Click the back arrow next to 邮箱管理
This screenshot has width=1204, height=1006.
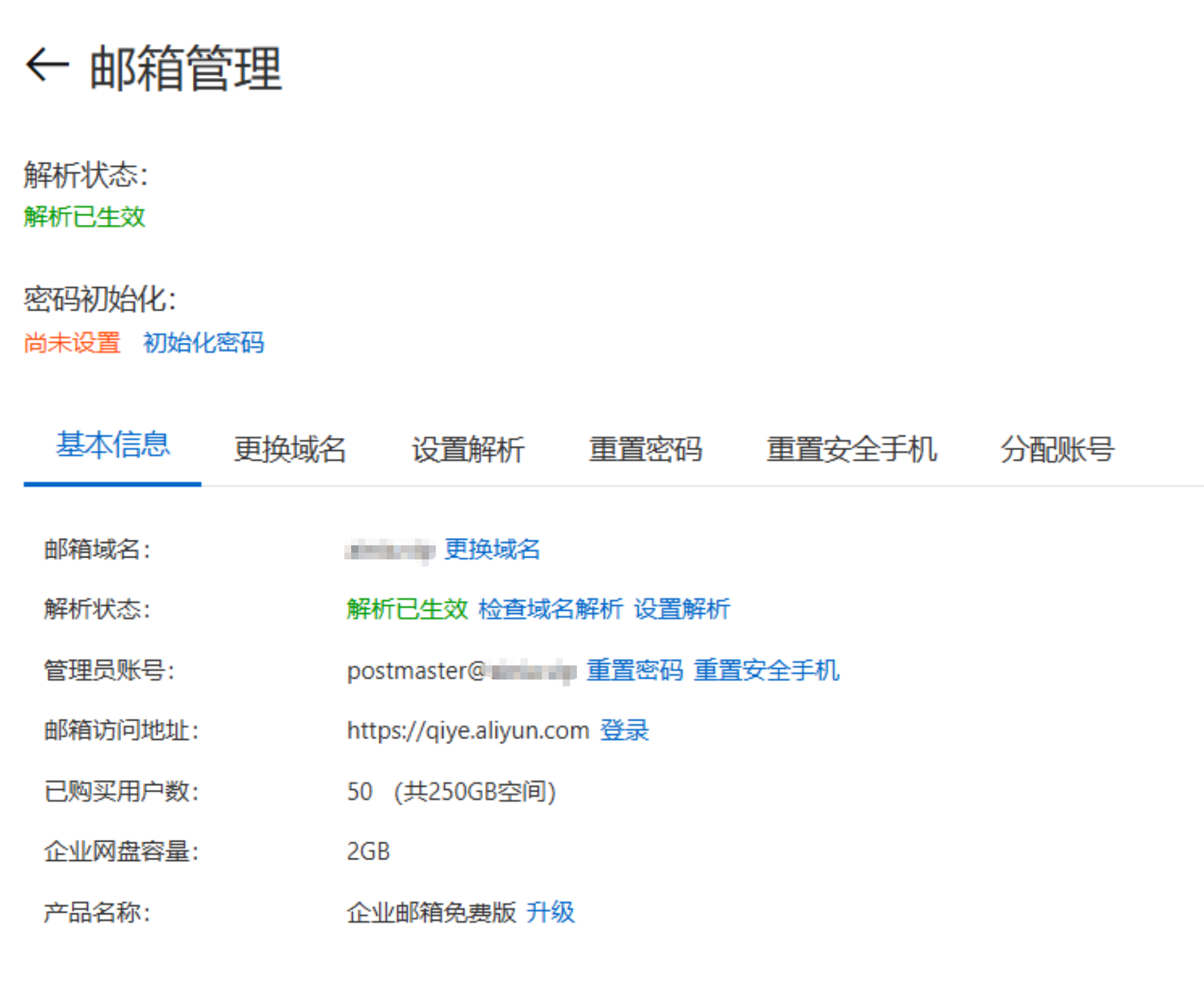point(47,65)
